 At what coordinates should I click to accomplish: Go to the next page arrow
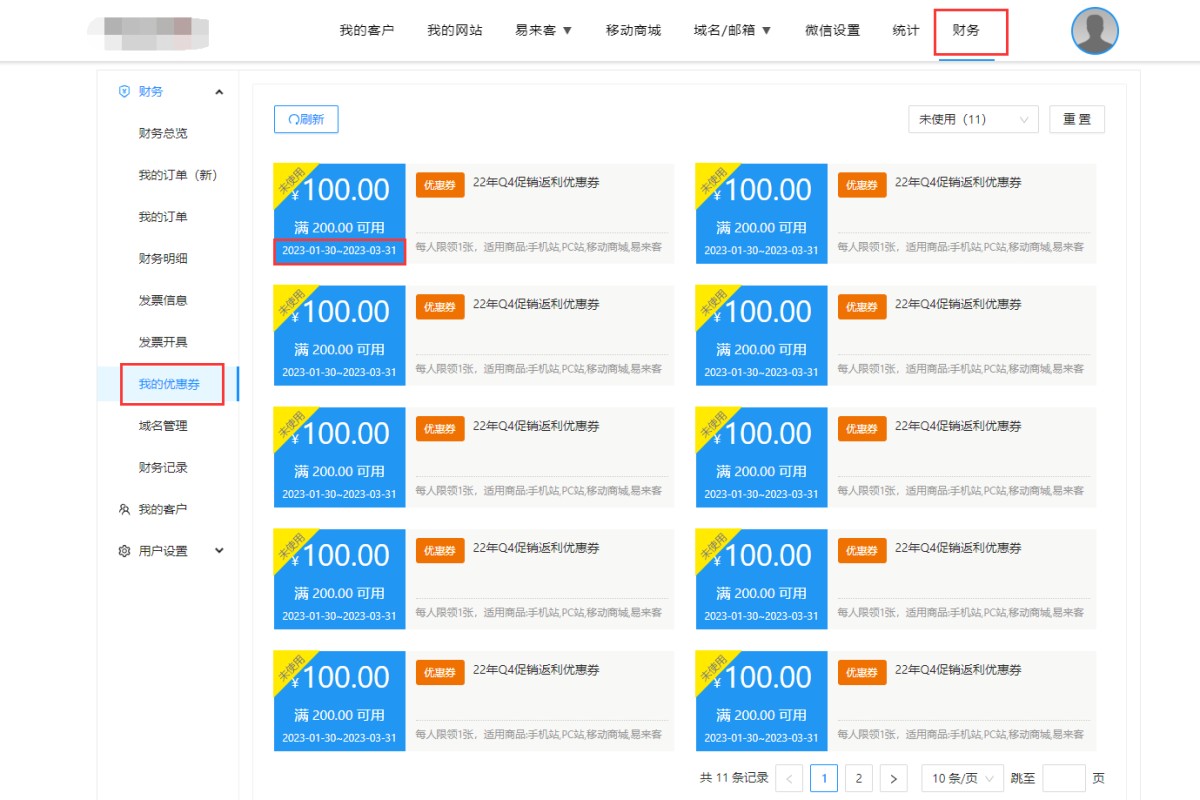(893, 778)
